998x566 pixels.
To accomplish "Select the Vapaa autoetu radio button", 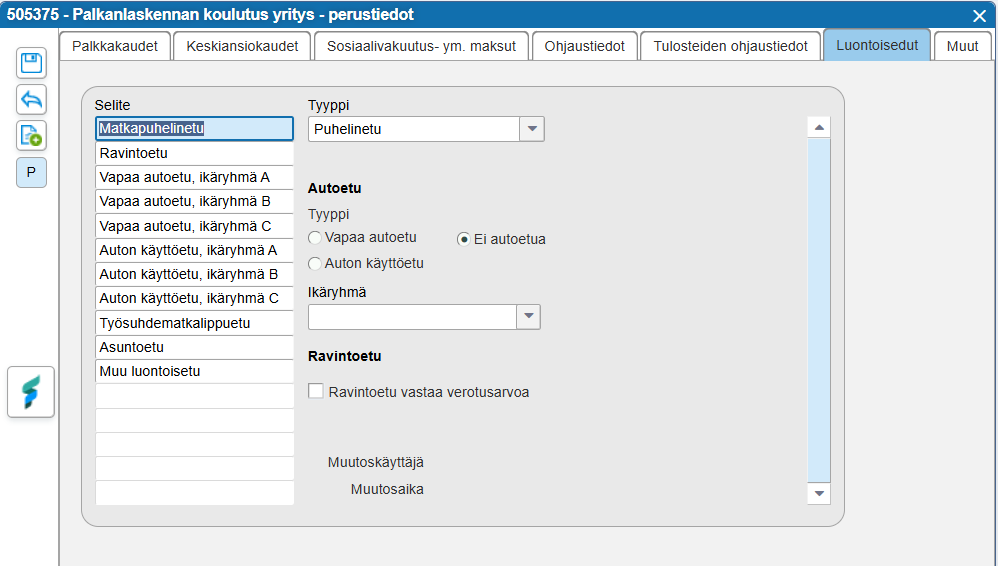I will [316, 238].
